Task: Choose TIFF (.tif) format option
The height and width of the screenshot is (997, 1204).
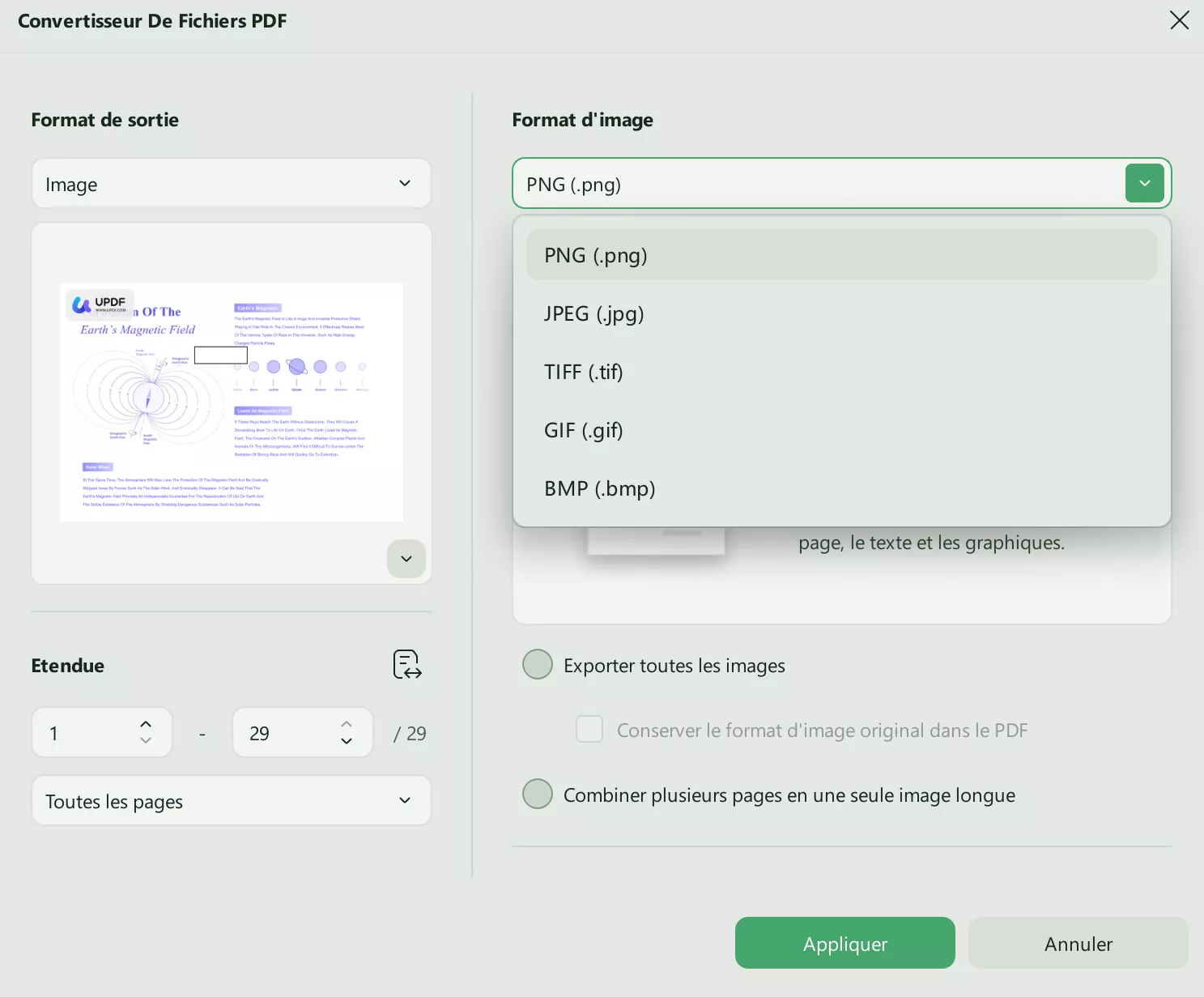Action: pyautogui.click(x=584, y=372)
